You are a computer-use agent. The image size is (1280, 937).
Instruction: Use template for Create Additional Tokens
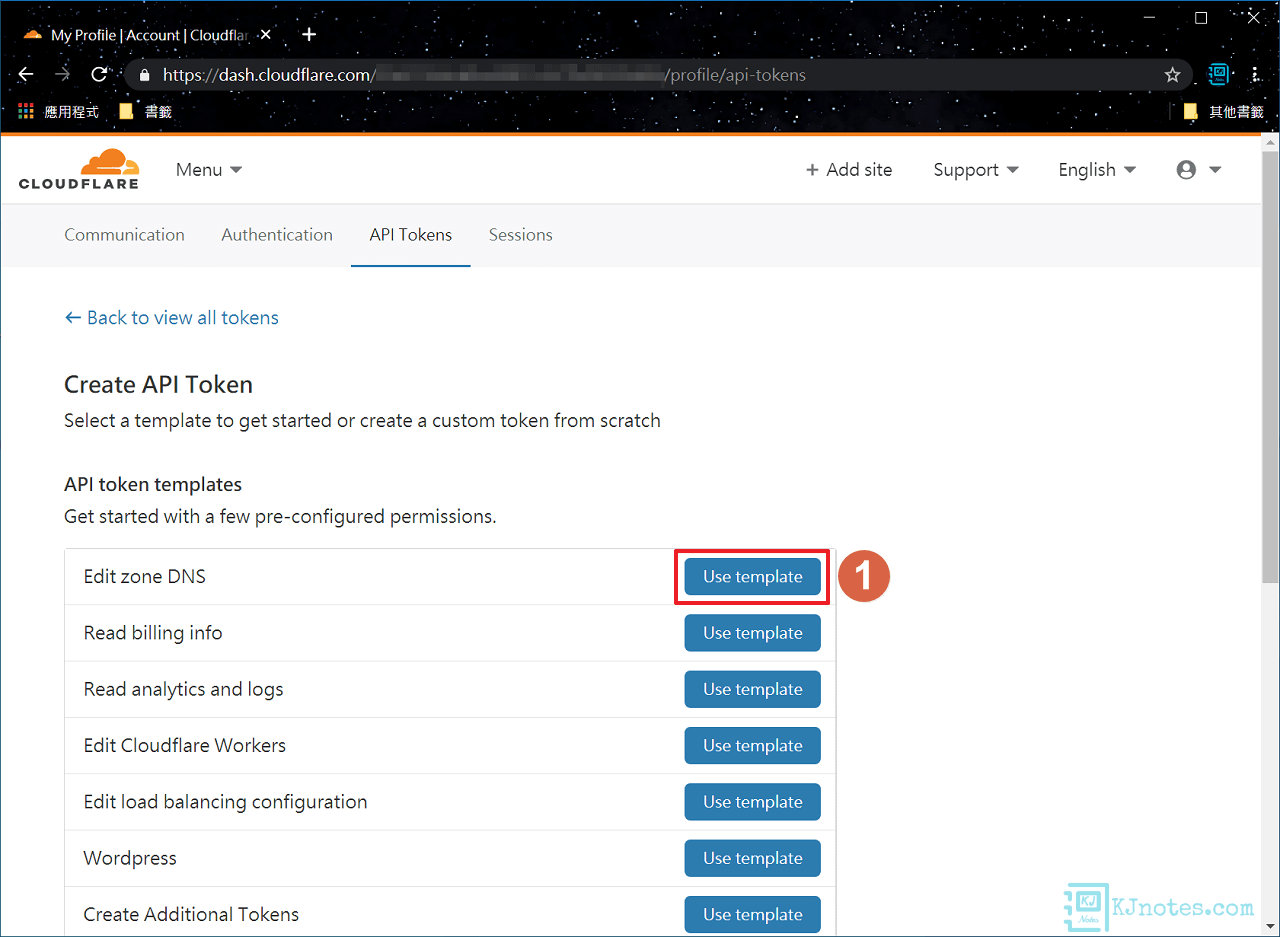[x=753, y=914]
